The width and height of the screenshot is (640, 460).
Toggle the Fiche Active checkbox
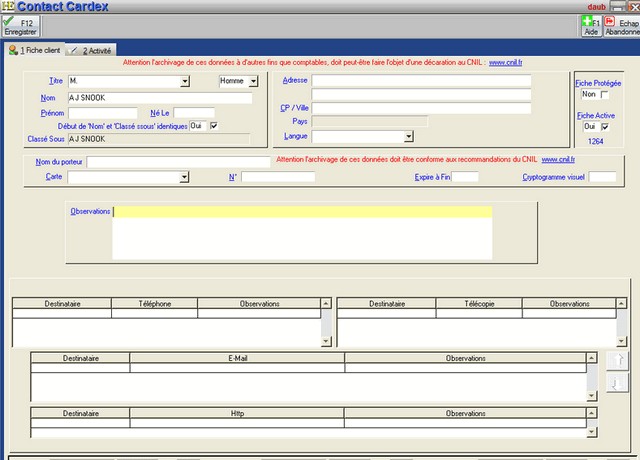coord(605,127)
